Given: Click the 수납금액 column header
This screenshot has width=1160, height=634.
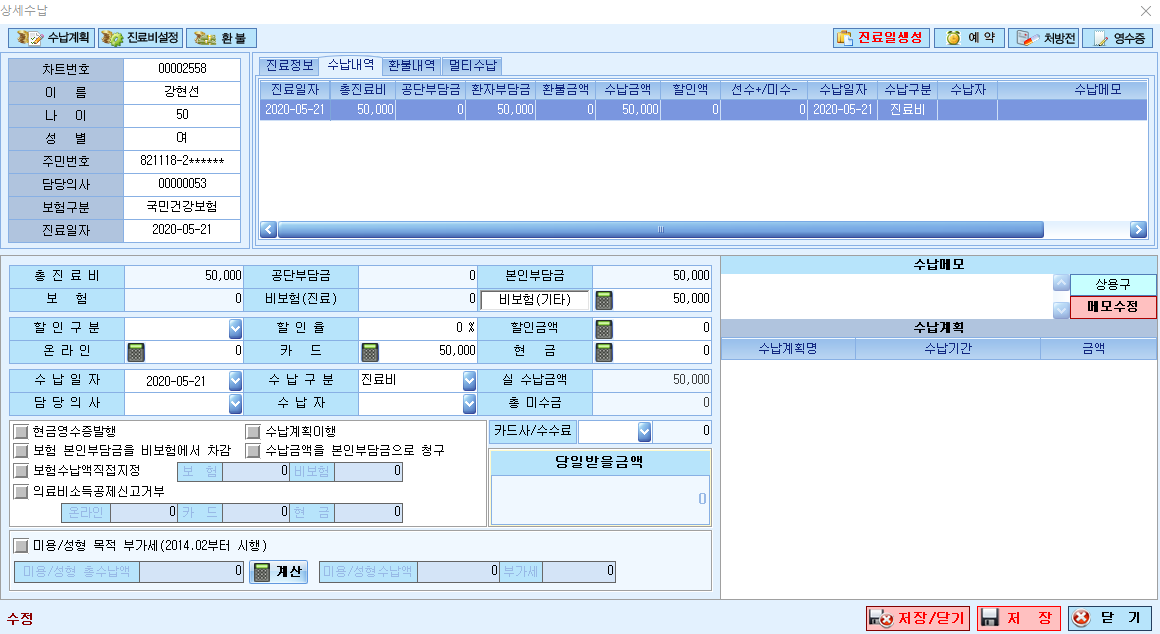Looking at the screenshot, I should pyautogui.click(x=628, y=90).
